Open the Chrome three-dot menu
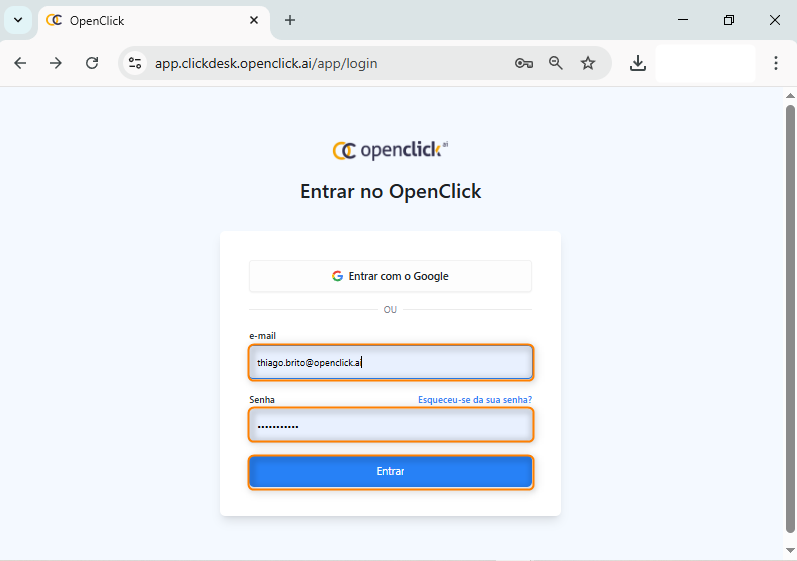This screenshot has width=797, height=561. [776, 63]
